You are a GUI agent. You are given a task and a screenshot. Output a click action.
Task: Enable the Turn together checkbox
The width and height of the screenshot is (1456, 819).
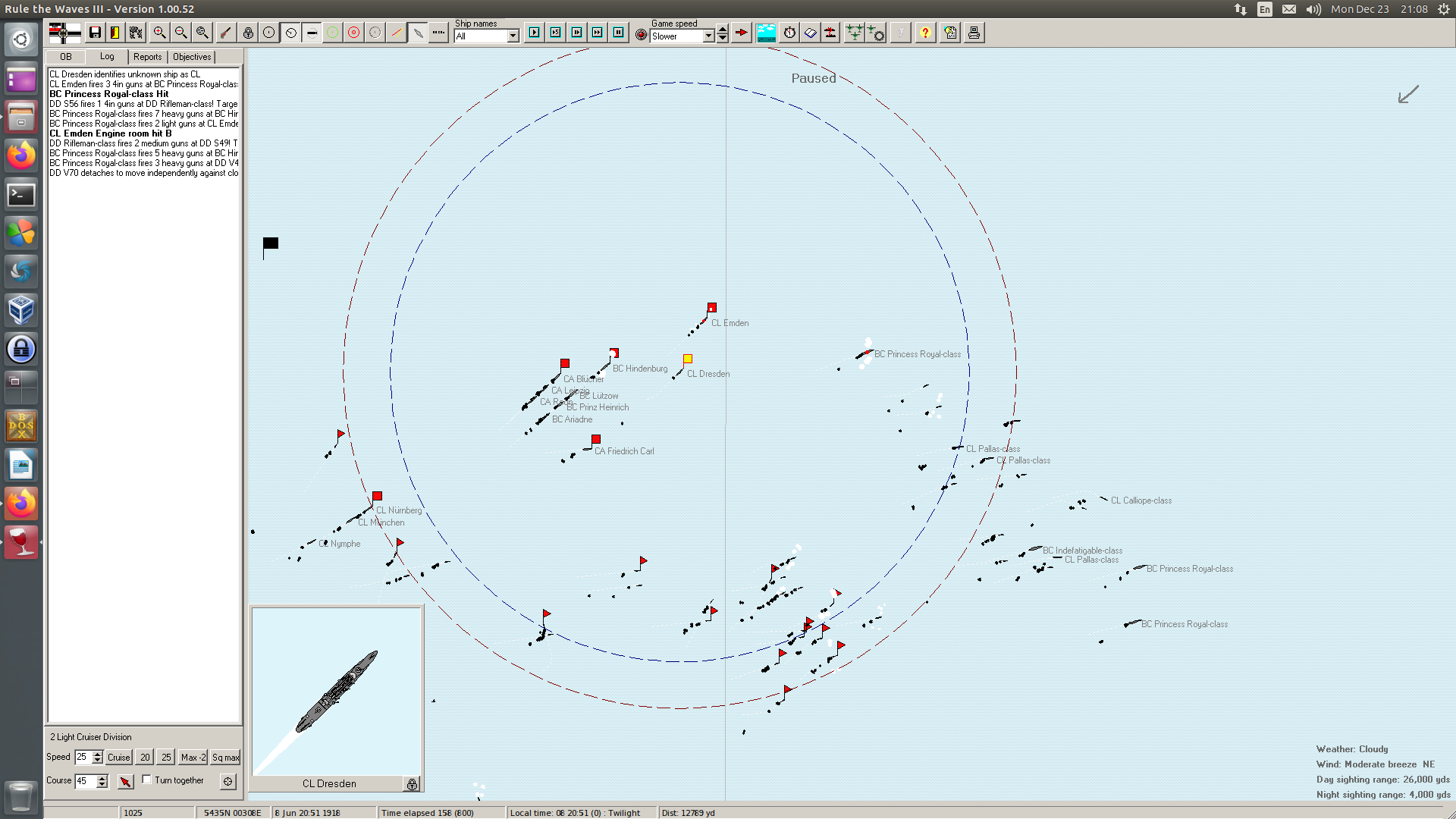pos(147,780)
